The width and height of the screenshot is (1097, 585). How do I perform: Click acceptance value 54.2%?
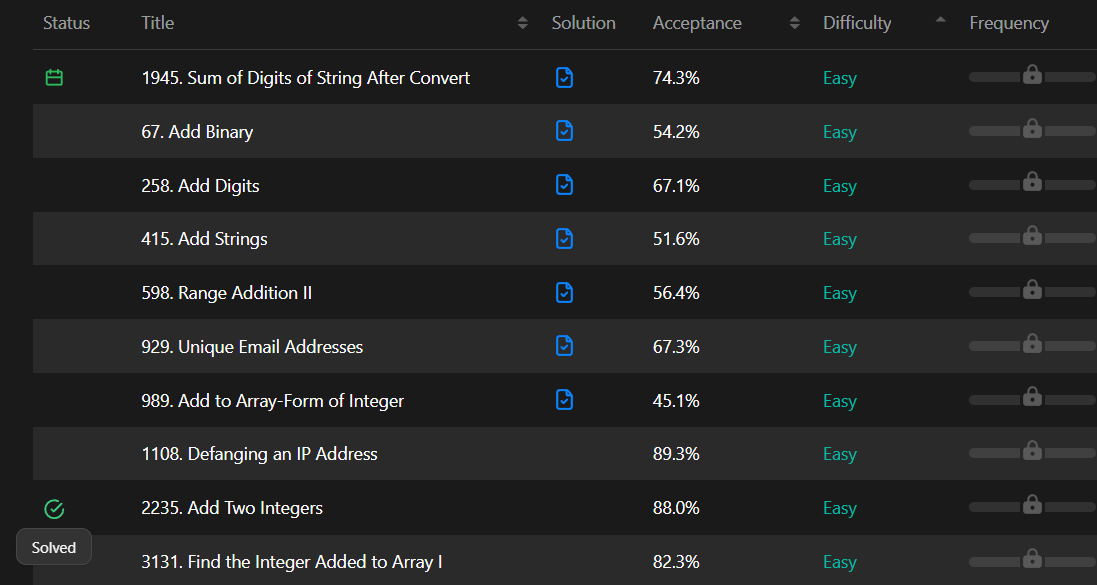tap(676, 132)
